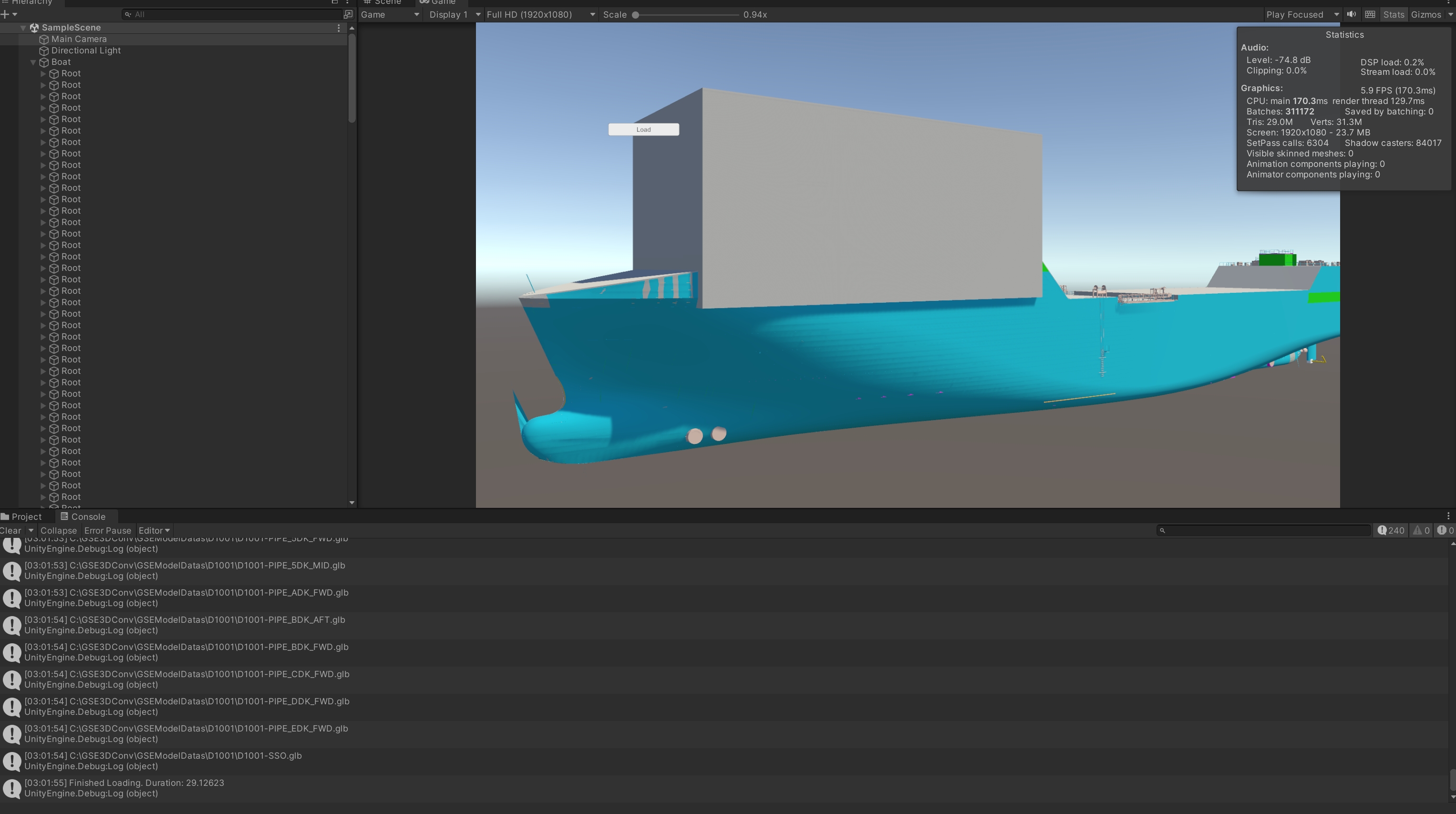Click the Console search field
Screen dimensions: 1456x814
tap(1264, 530)
